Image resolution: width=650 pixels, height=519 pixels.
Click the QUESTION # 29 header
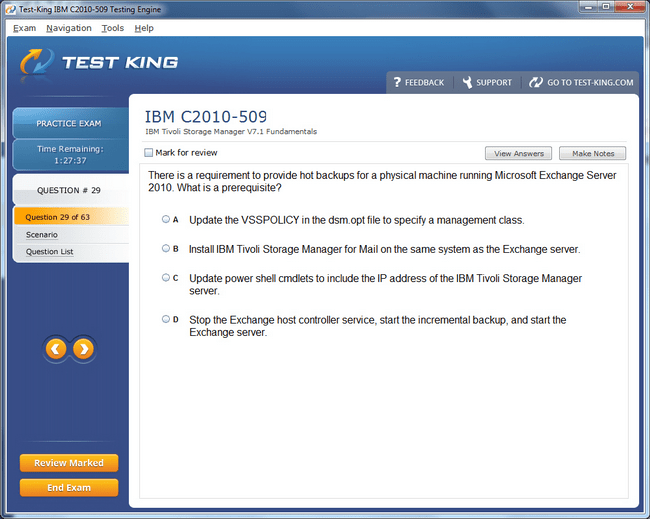70,190
